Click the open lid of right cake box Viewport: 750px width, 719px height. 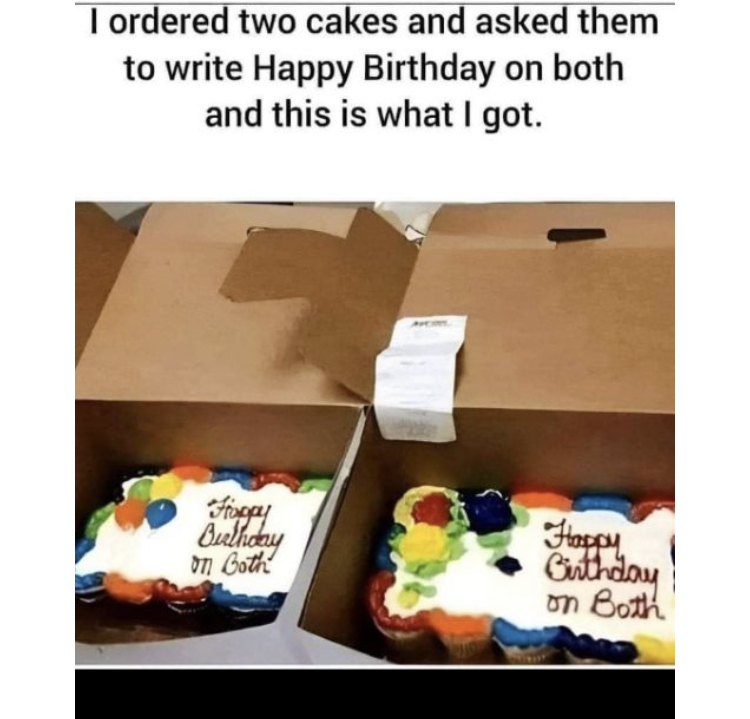[x=543, y=306]
